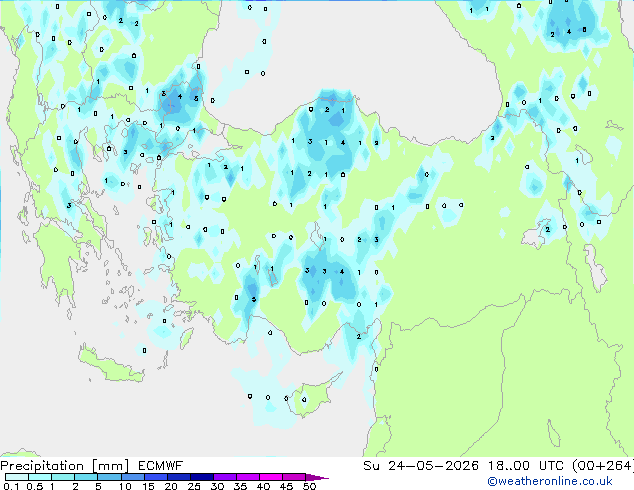Click the '18:00 UTC' time text
The height and width of the screenshot is (490, 634).
526,466
